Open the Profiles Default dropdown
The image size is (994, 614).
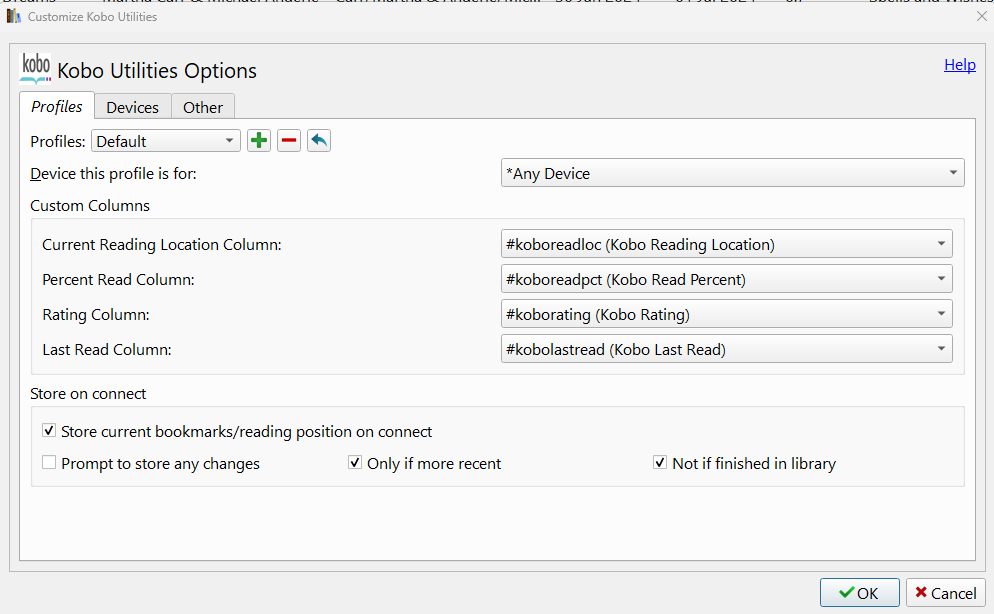(x=166, y=141)
